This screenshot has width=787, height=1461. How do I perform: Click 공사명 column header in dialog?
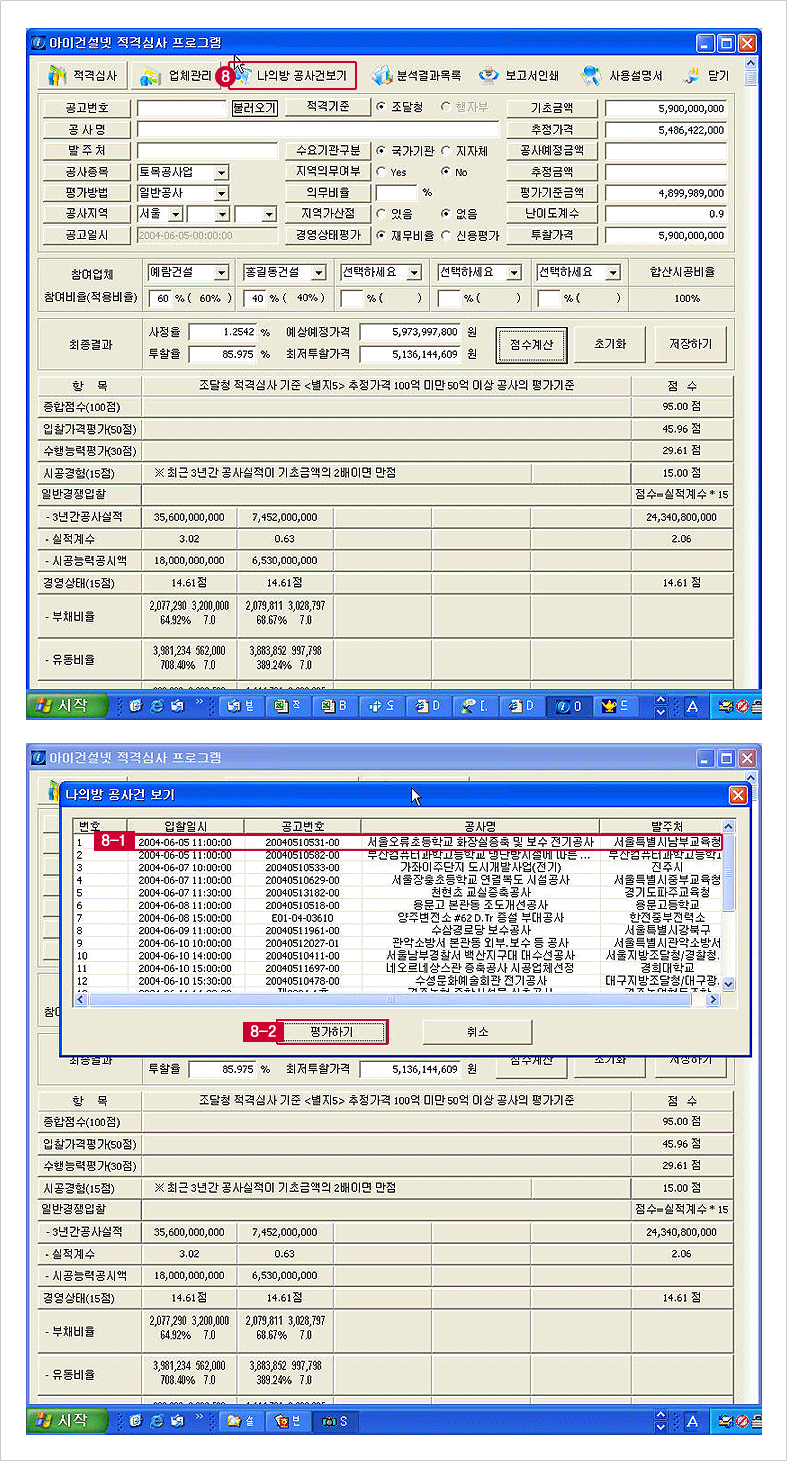[x=480, y=826]
